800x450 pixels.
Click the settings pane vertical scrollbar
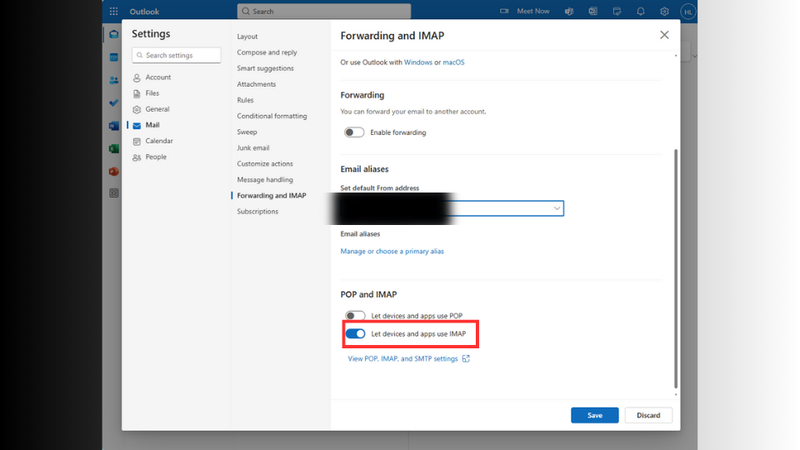(676, 268)
